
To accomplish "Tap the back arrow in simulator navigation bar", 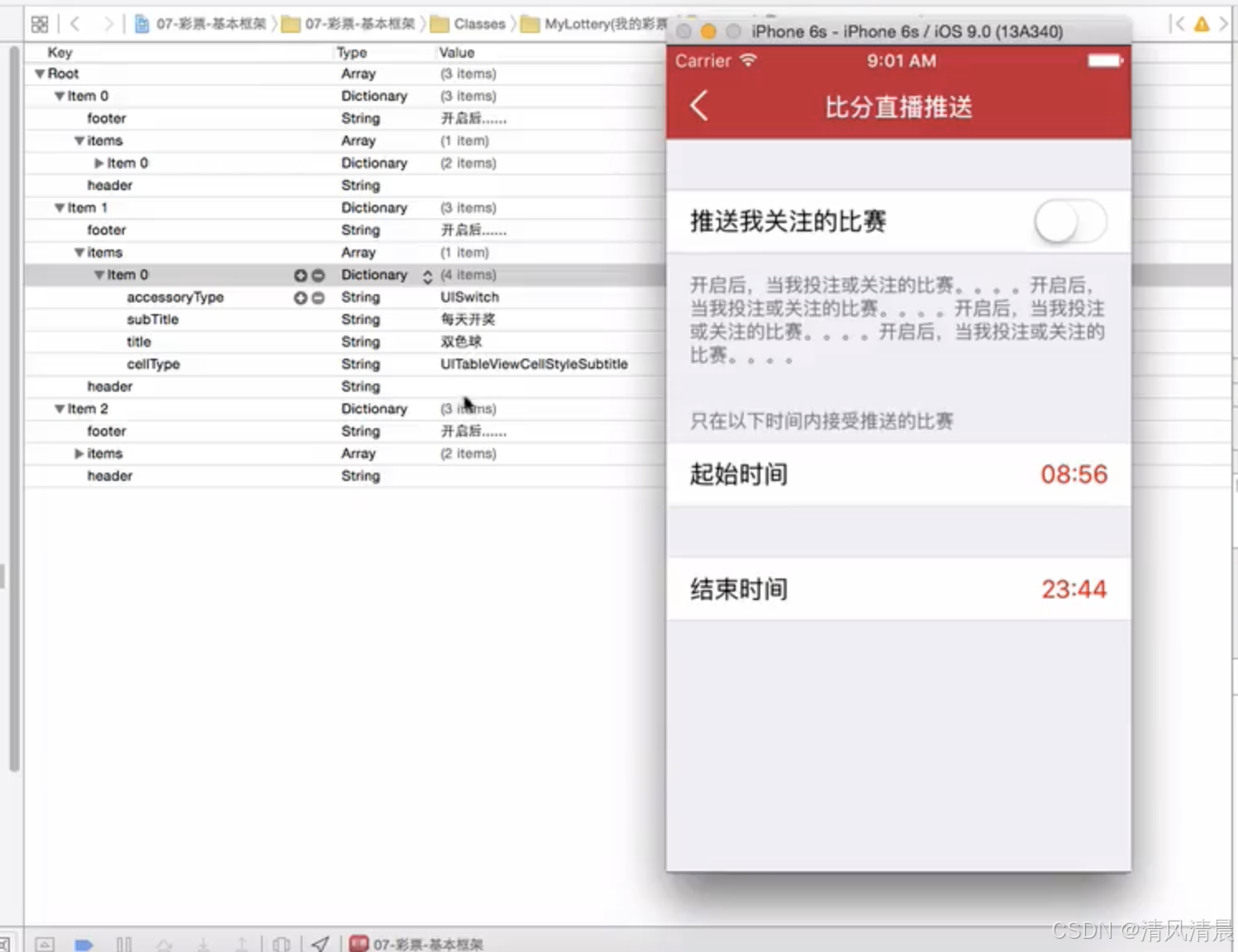I will tap(699, 106).
